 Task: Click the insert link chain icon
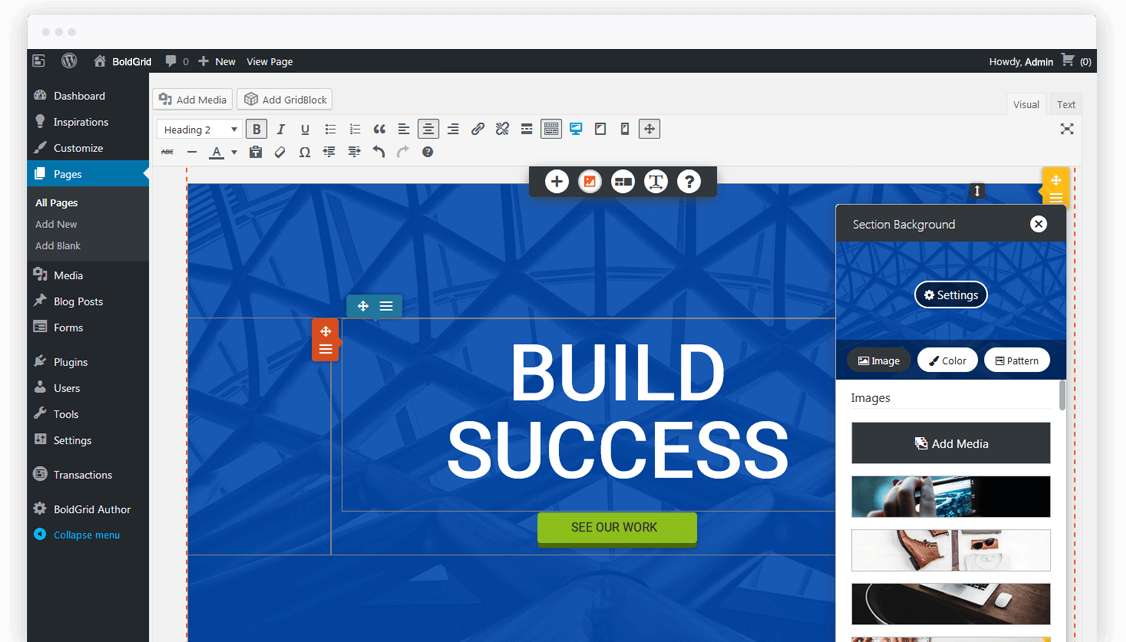coord(478,129)
